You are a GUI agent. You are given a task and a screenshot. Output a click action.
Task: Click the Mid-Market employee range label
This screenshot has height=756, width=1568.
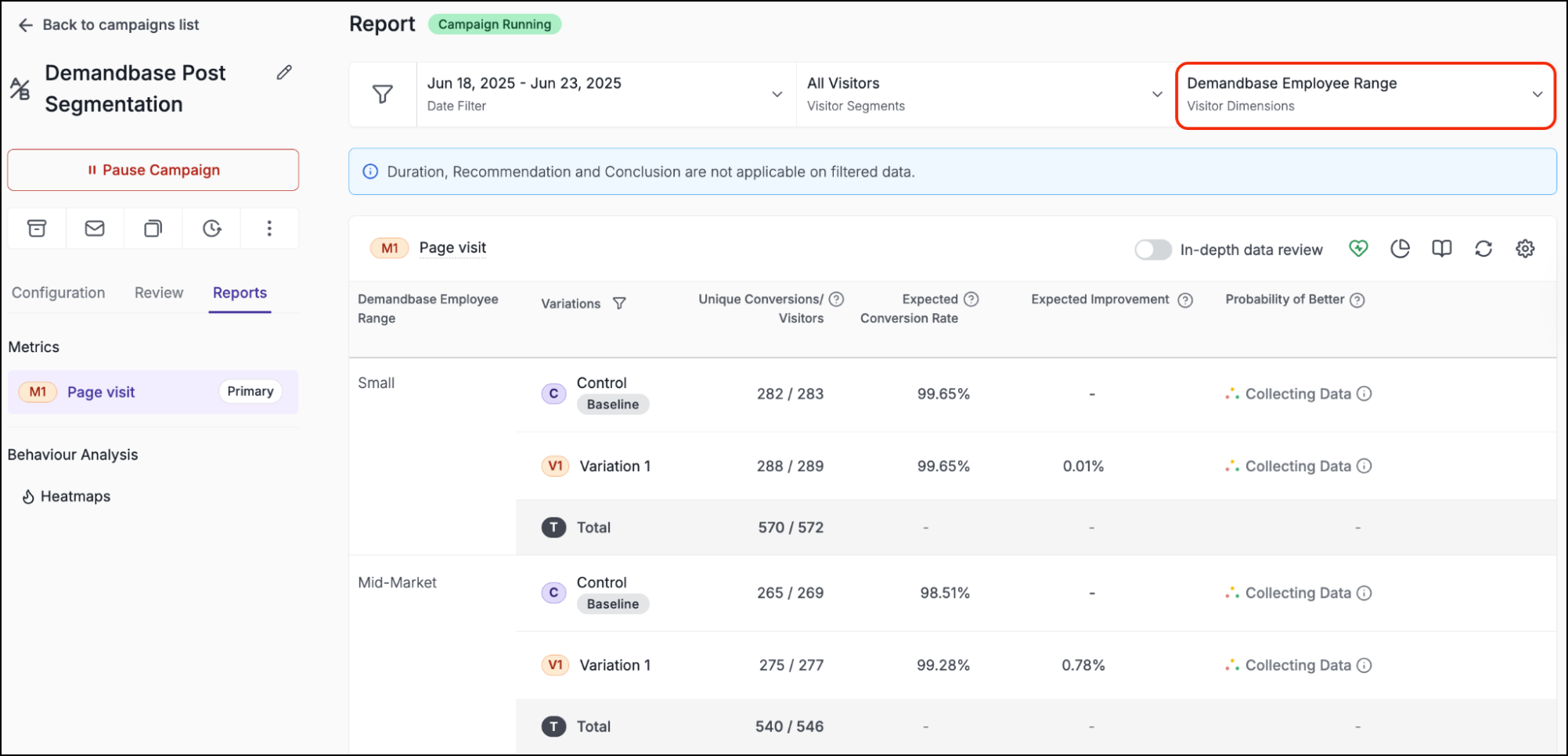[x=397, y=583]
